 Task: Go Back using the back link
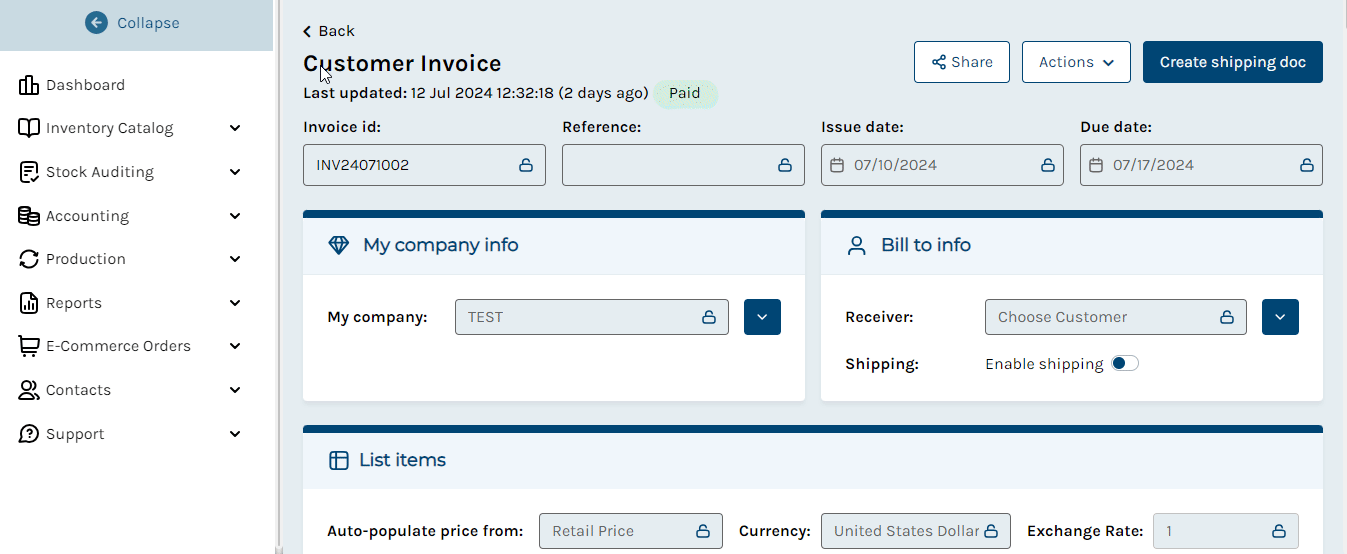point(329,31)
